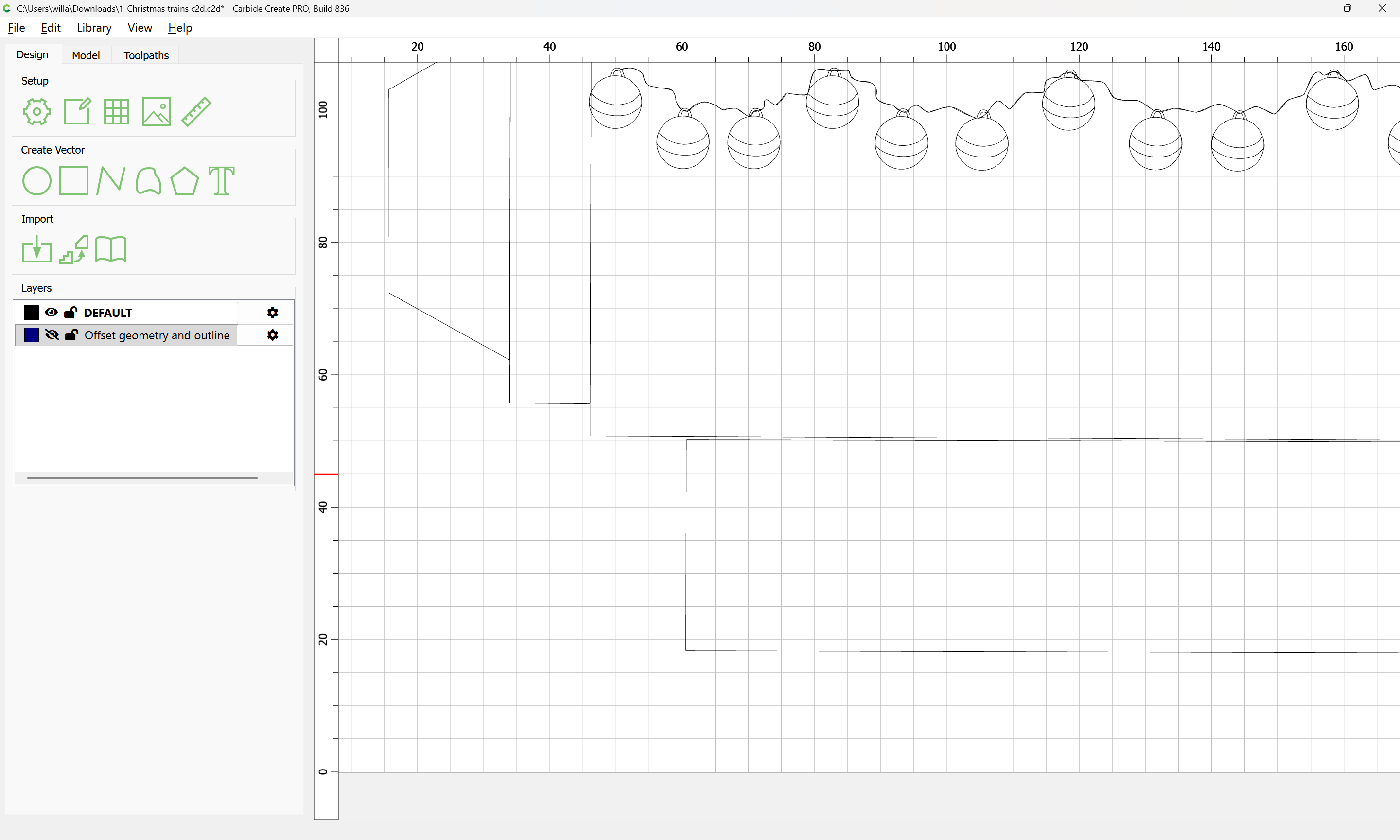The width and height of the screenshot is (1400, 840).
Task: Click the background image icon
Action: (x=156, y=111)
